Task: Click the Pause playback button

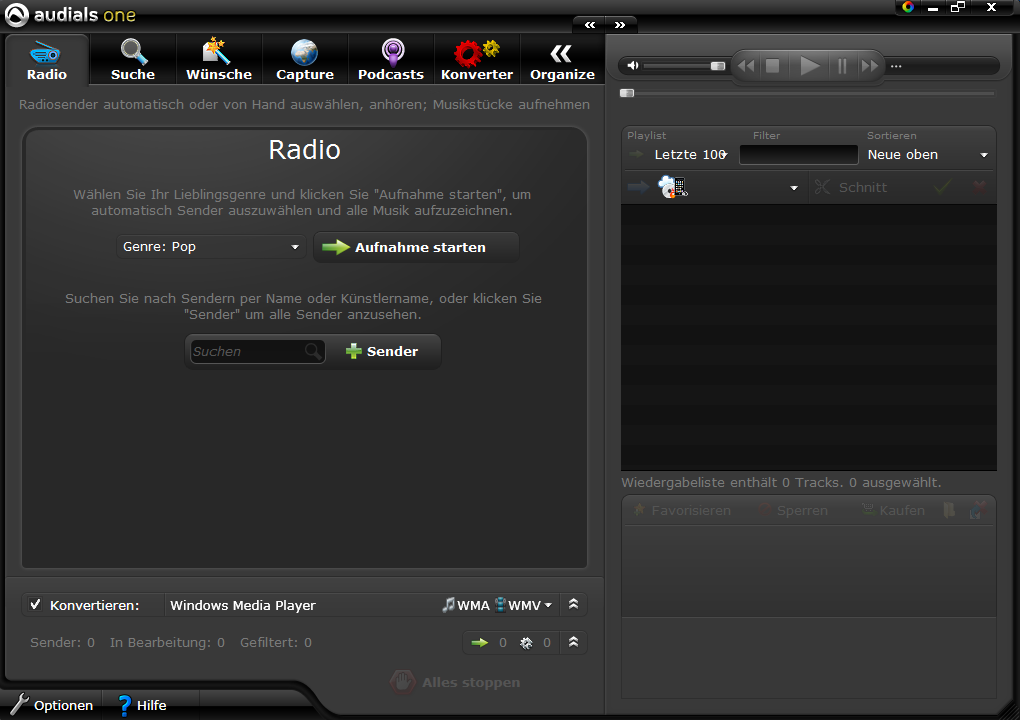Action: [x=842, y=66]
